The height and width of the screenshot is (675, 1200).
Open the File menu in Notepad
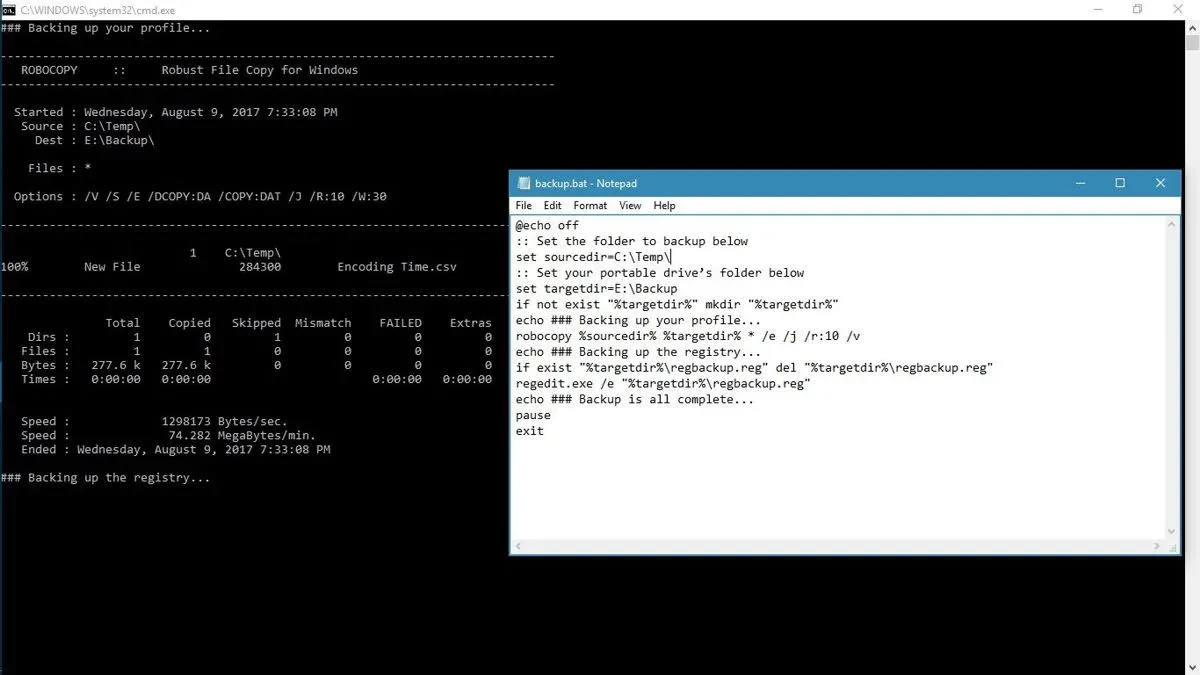pos(523,205)
